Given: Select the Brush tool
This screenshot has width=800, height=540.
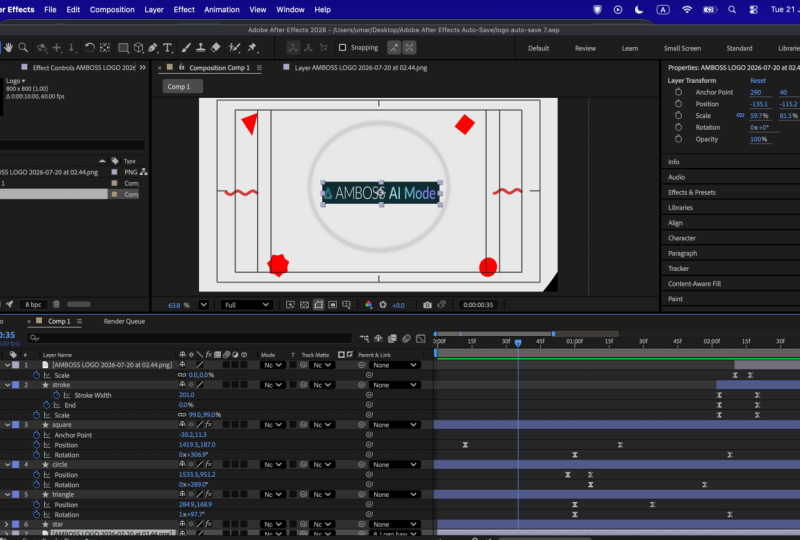Looking at the screenshot, I should (186, 47).
